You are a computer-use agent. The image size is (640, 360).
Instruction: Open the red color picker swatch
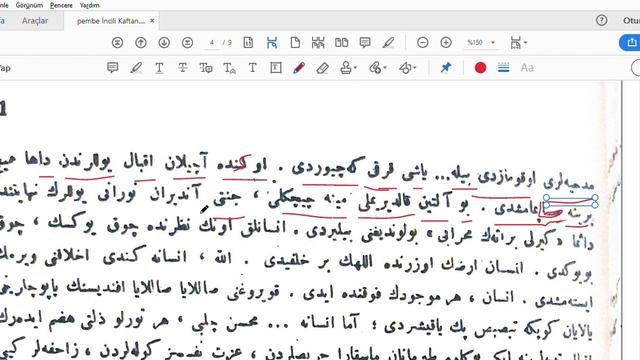click(x=480, y=68)
